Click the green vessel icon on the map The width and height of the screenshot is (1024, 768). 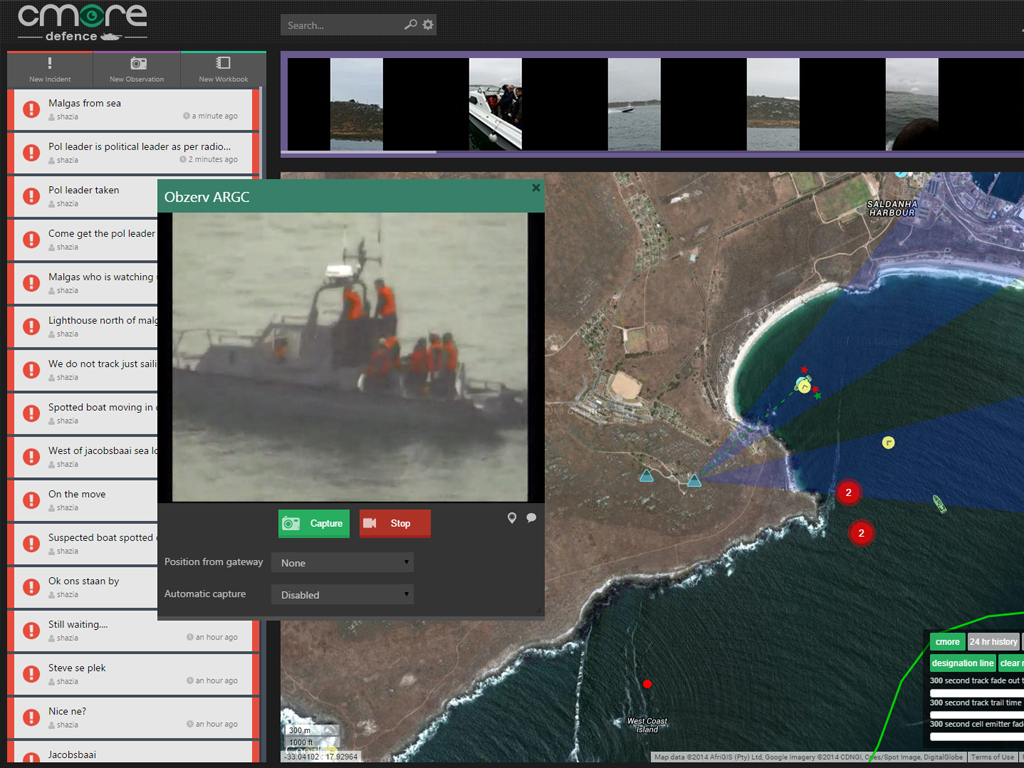939,503
